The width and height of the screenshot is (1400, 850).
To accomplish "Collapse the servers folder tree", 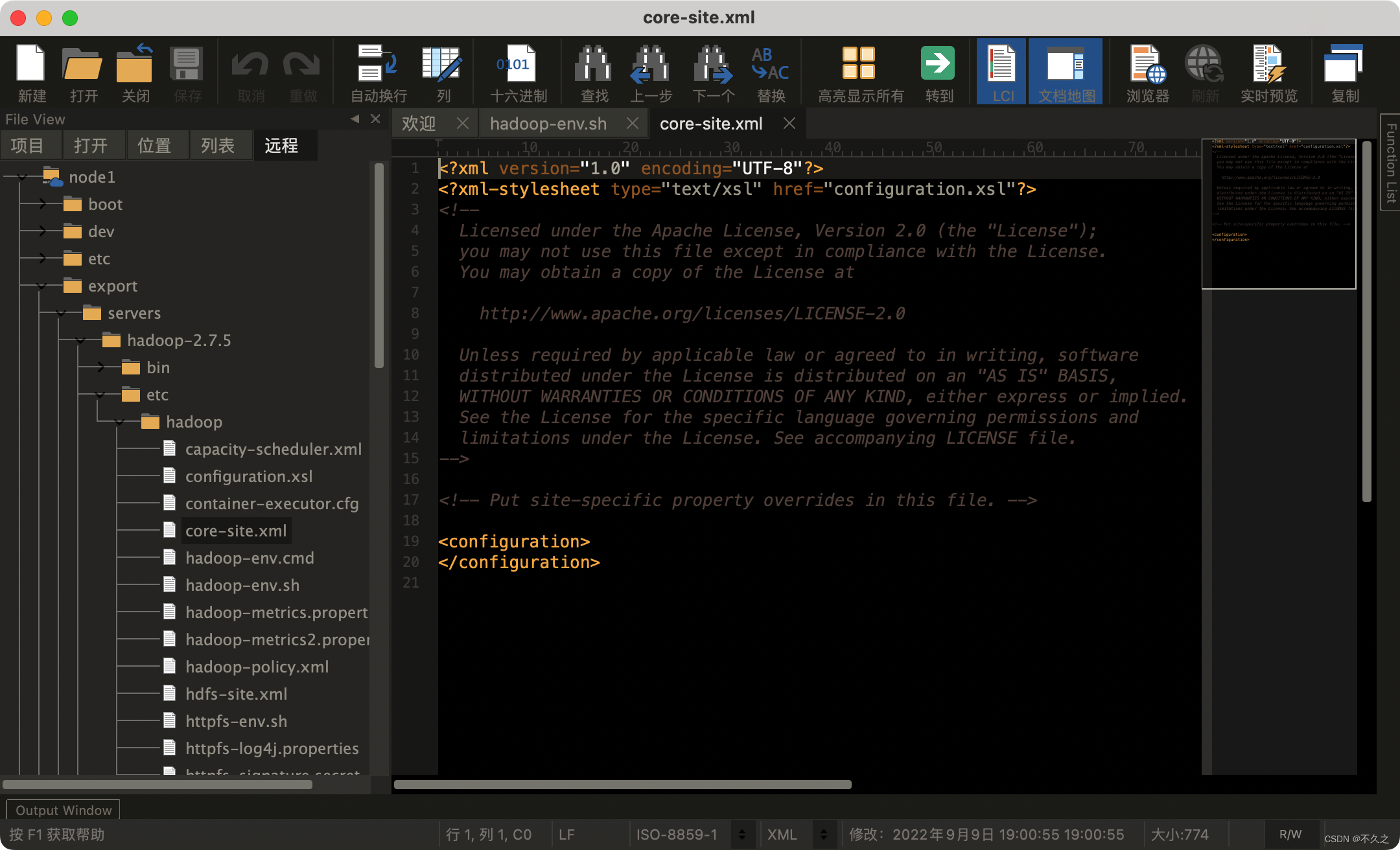I will click(x=57, y=313).
